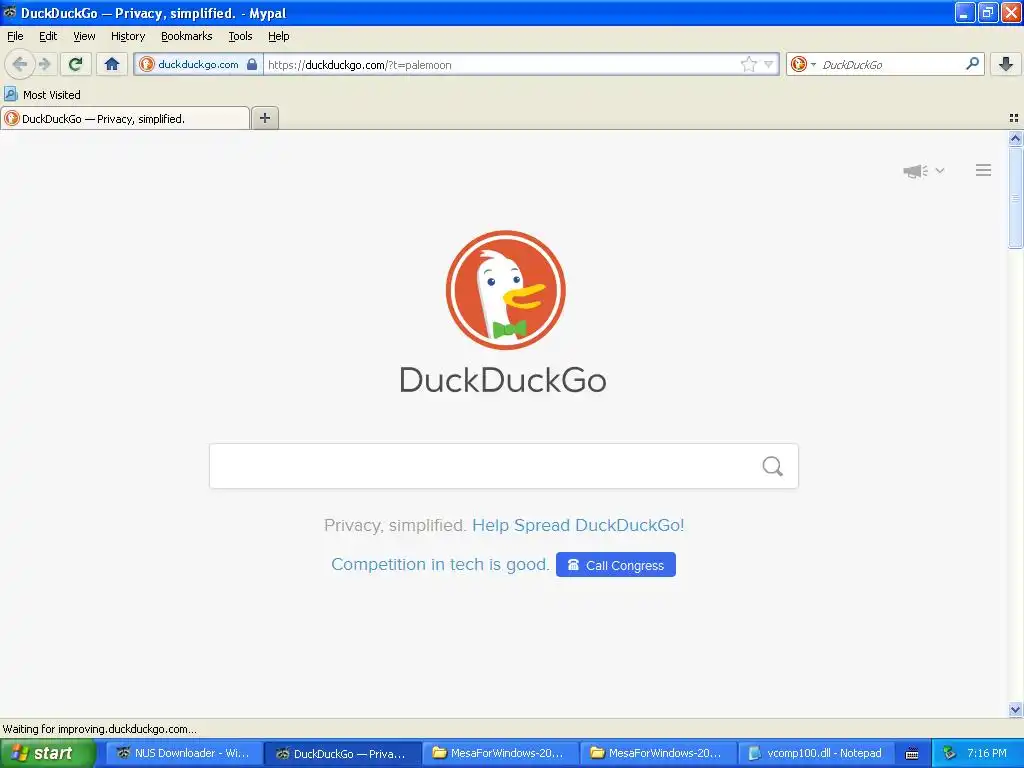Image resolution: width=1024 pixels, height=768 pixels.
Task: Open the Help menu
Action: [x=279, y=36]
